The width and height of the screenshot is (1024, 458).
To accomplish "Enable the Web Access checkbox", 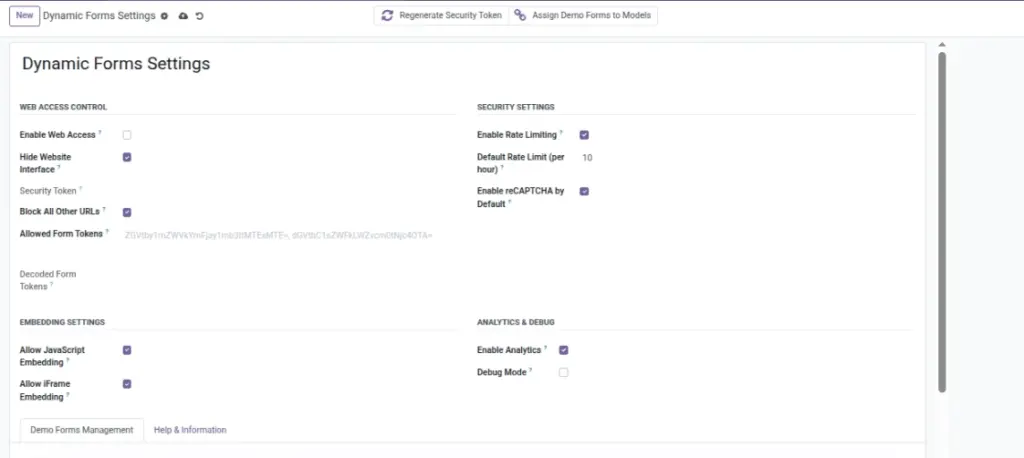I will tap(127, 135).
